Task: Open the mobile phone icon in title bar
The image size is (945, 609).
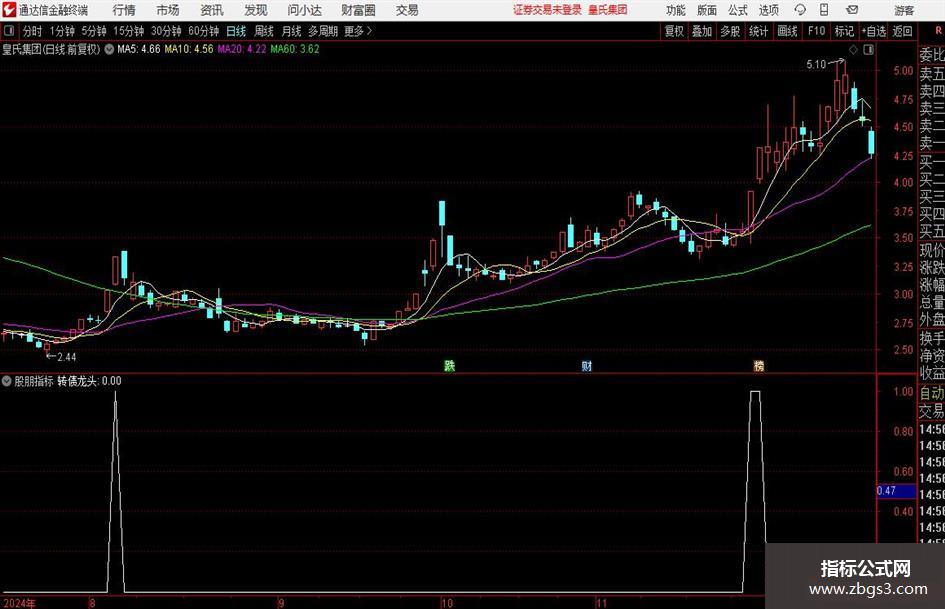Action: tap(824, 10)
